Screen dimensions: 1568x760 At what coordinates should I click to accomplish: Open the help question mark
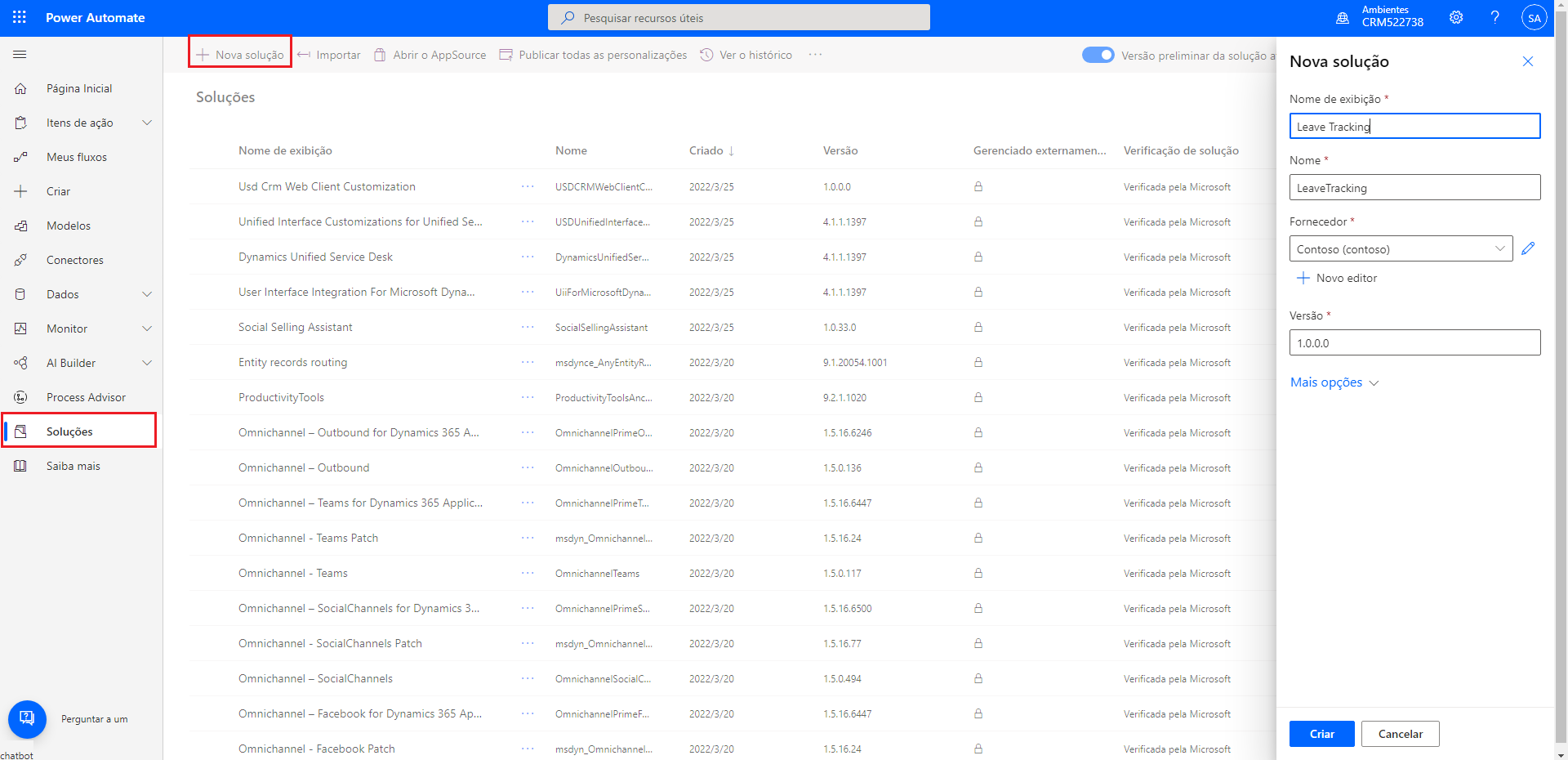[1495, 17]
